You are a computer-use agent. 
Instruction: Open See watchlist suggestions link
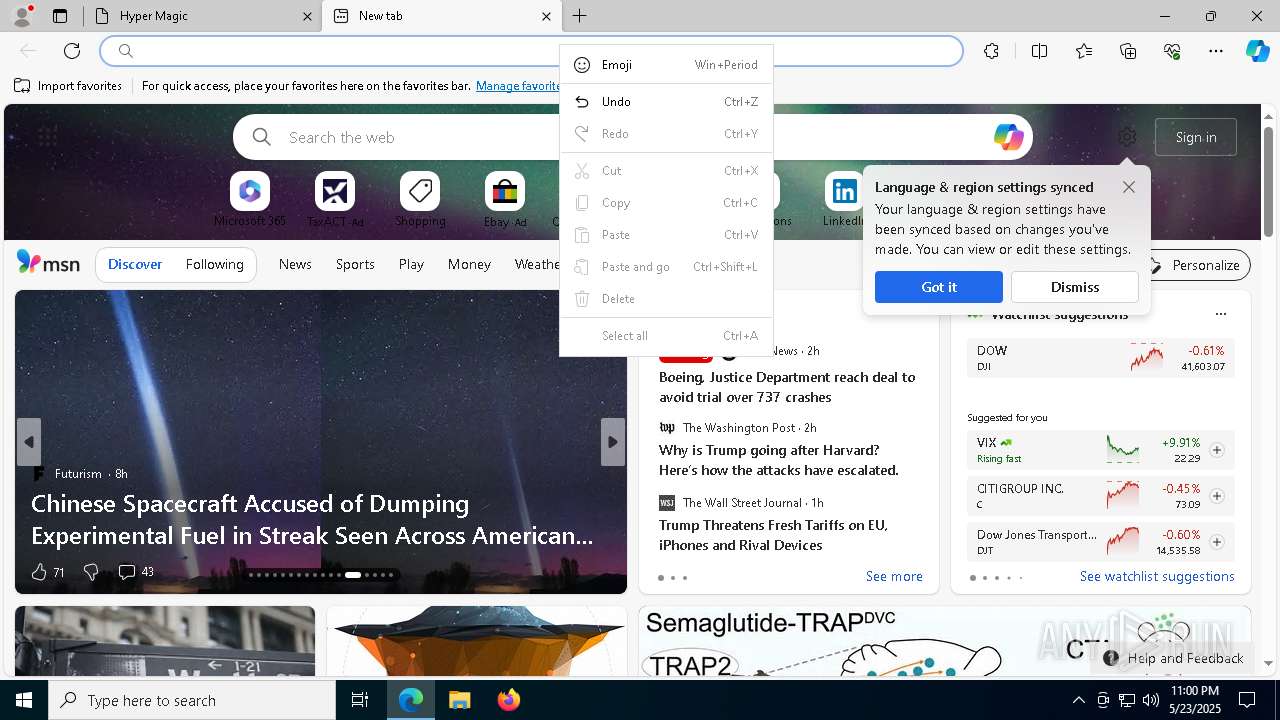[x=1157, y=577]
